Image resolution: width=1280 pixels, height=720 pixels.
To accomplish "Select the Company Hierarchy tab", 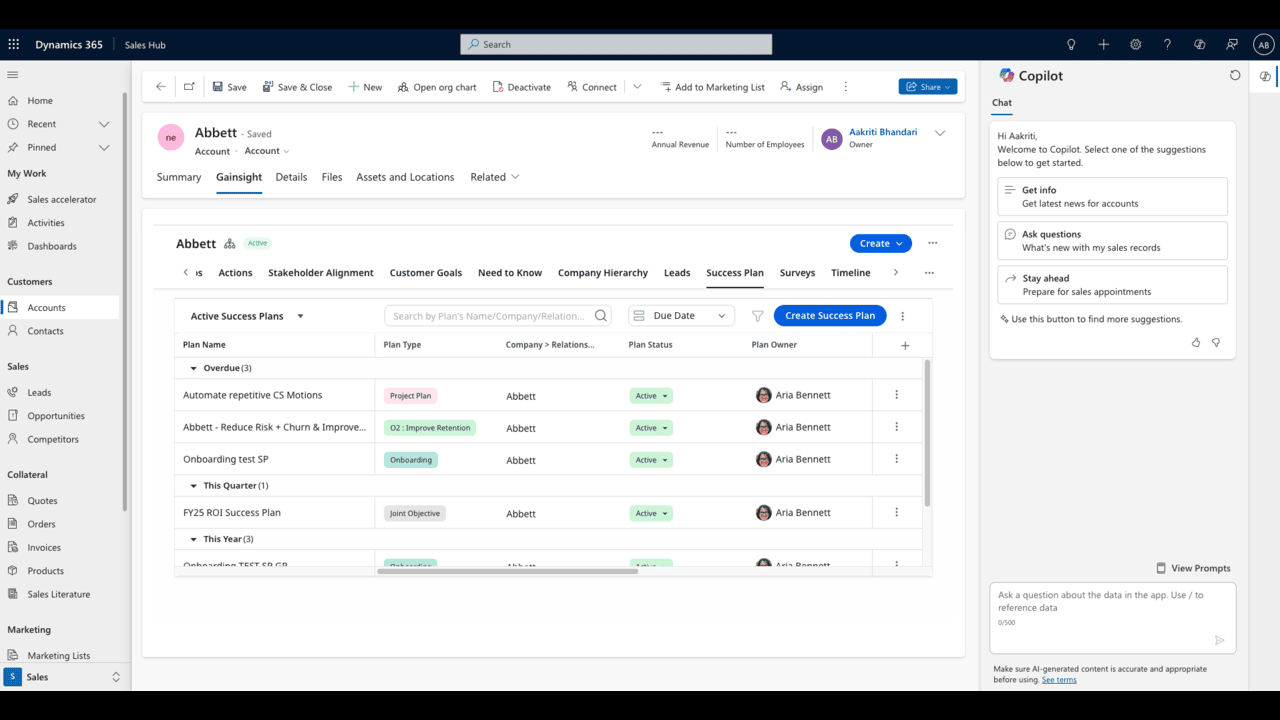I will point(603,273).
